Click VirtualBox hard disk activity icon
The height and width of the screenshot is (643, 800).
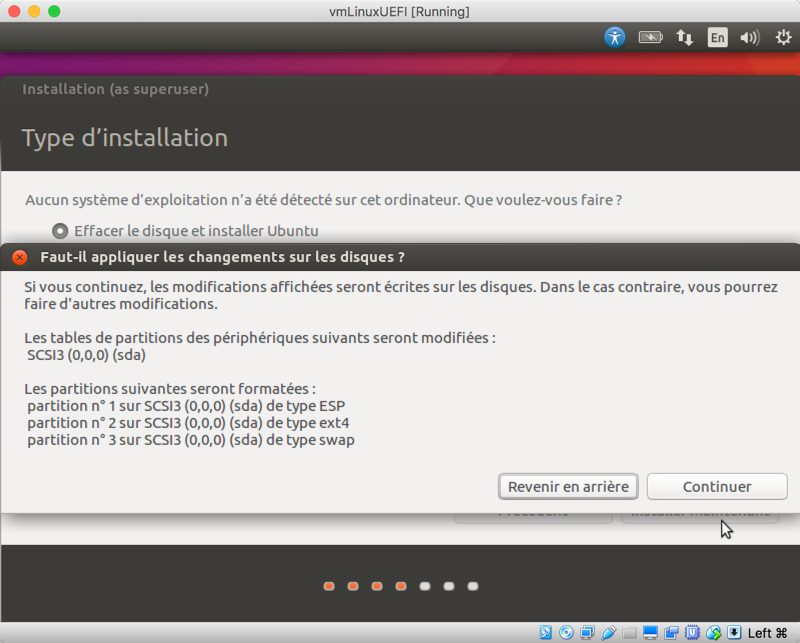click(x=545, y=633)
